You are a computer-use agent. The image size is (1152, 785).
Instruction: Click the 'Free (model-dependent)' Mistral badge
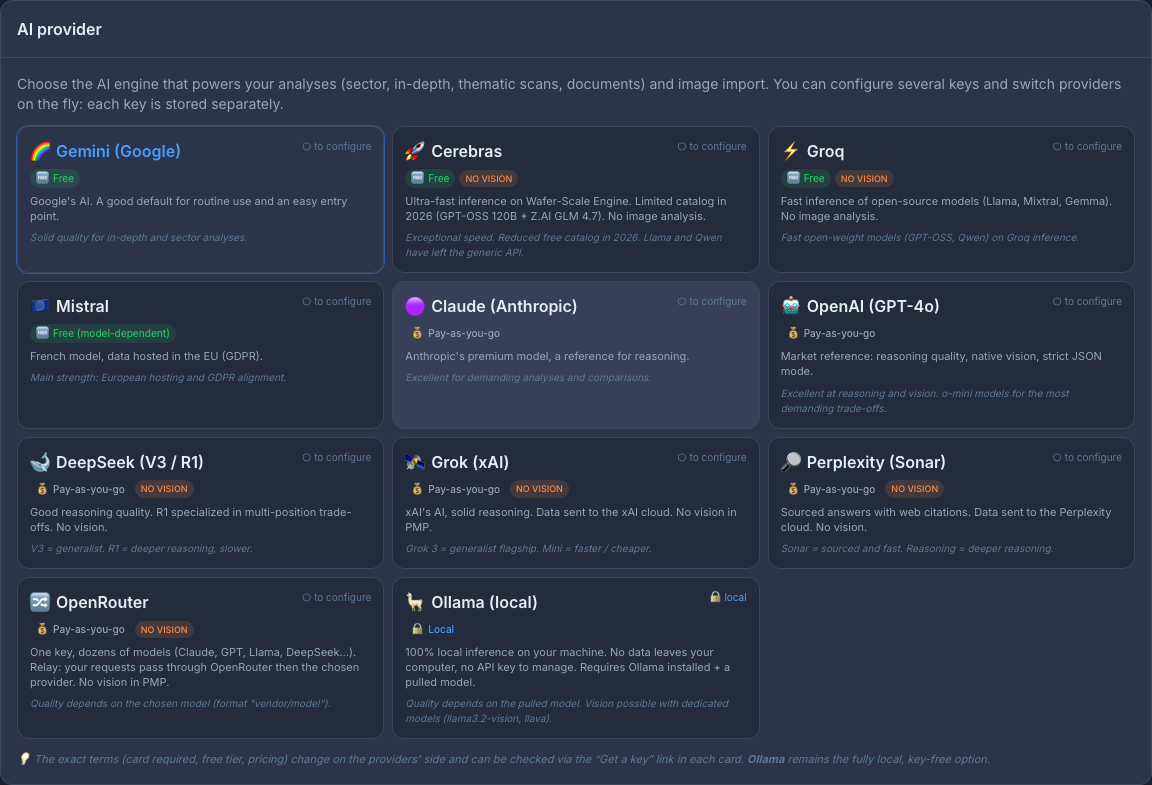(103, 334)
